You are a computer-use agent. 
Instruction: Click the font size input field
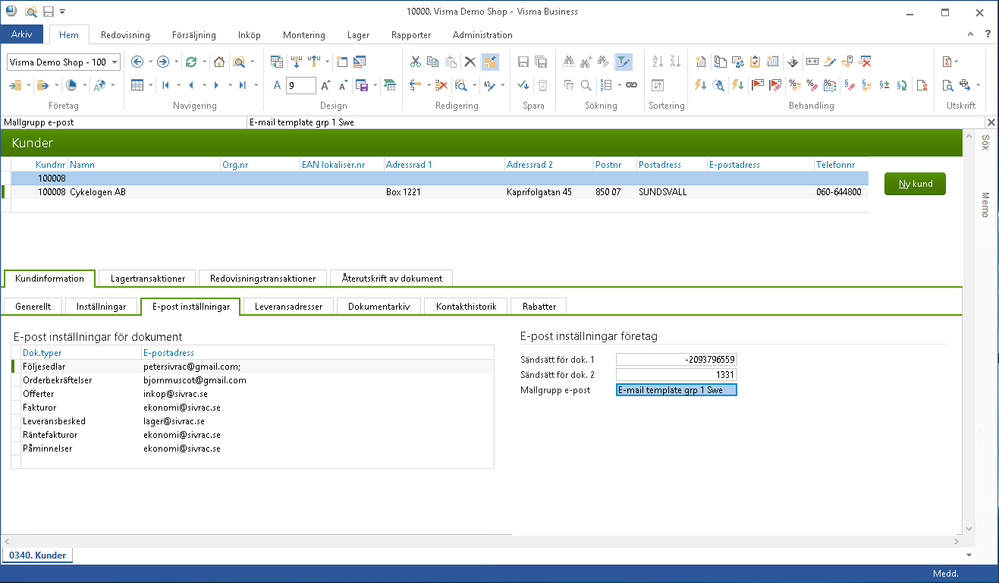tap(301, 85)
